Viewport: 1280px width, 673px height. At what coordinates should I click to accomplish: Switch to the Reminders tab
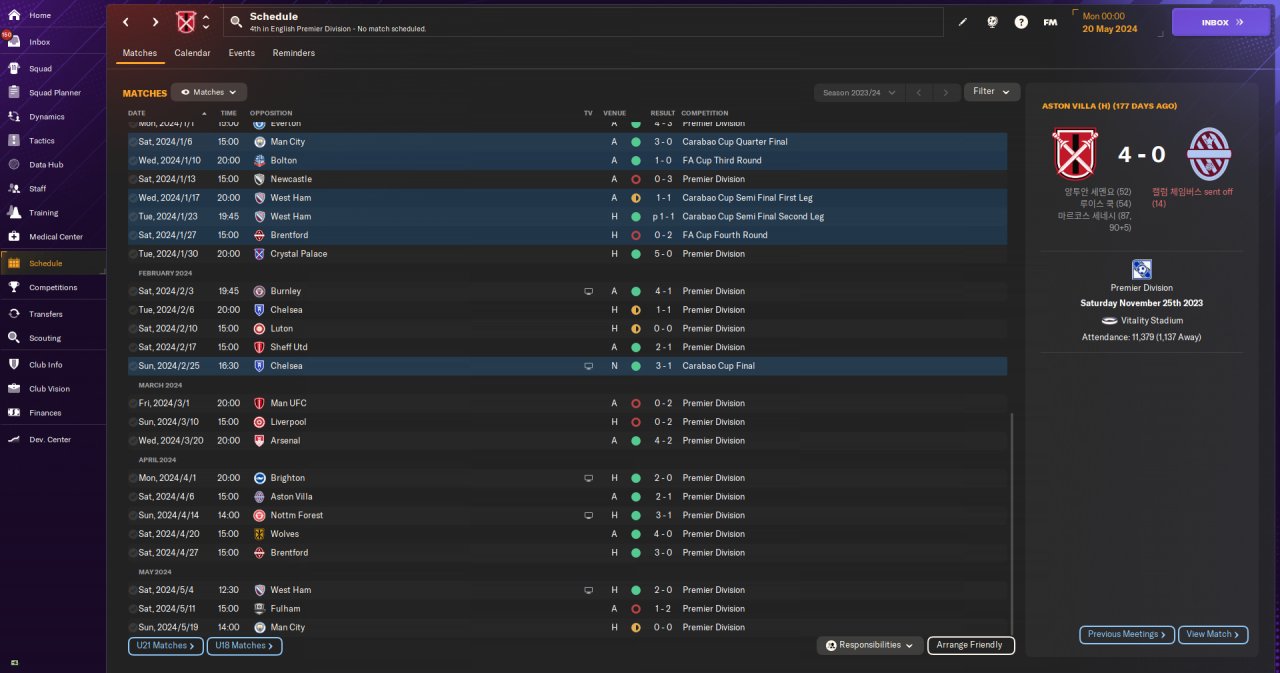click(294, 53)
